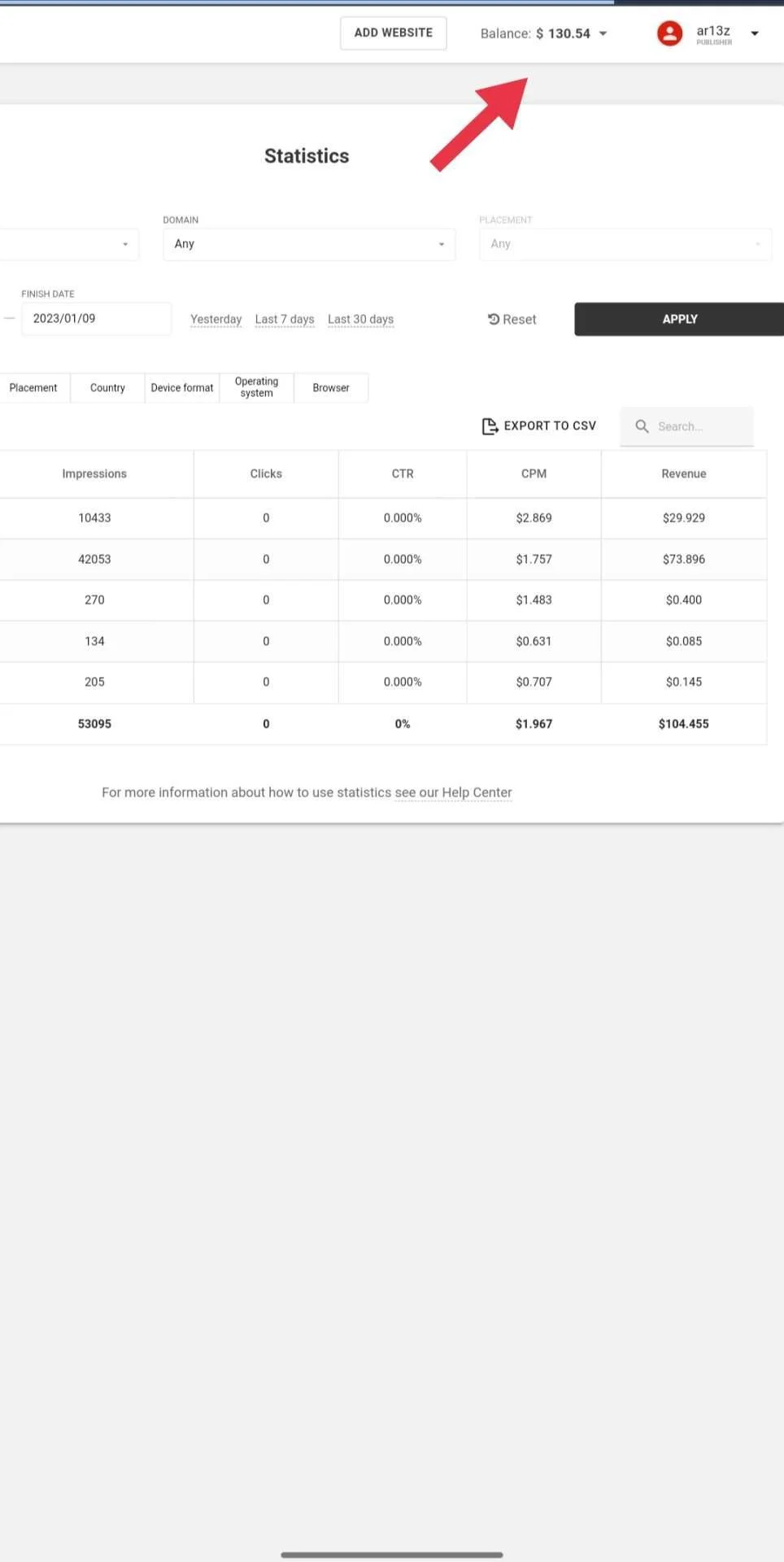Image resolution: width=784 pixels, height=1562 pixels.
Task: Choose the Last 7 days shortcut
Action: pyautogui.click(x=285, y=320)
